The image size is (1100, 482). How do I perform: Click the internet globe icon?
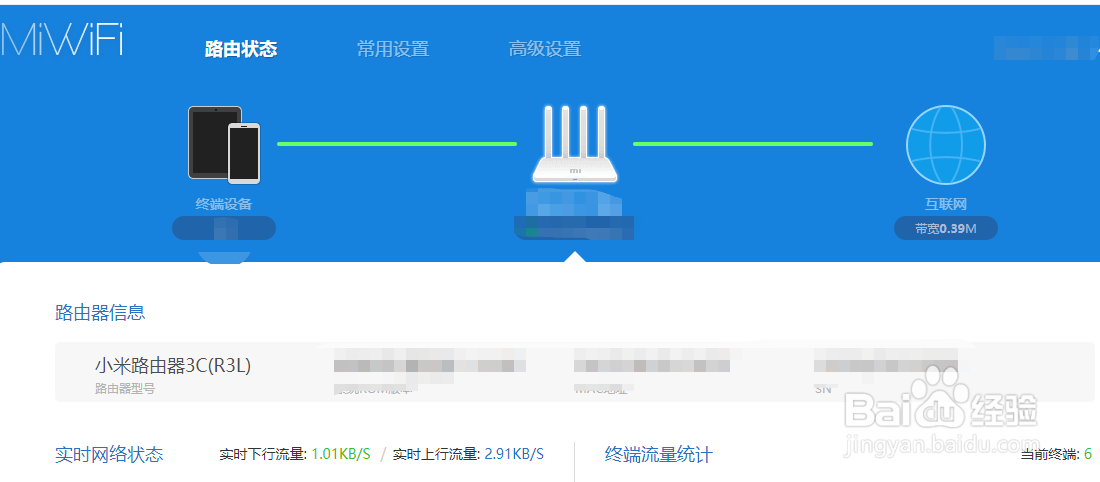pyautogui.click(x=946, y=145)
